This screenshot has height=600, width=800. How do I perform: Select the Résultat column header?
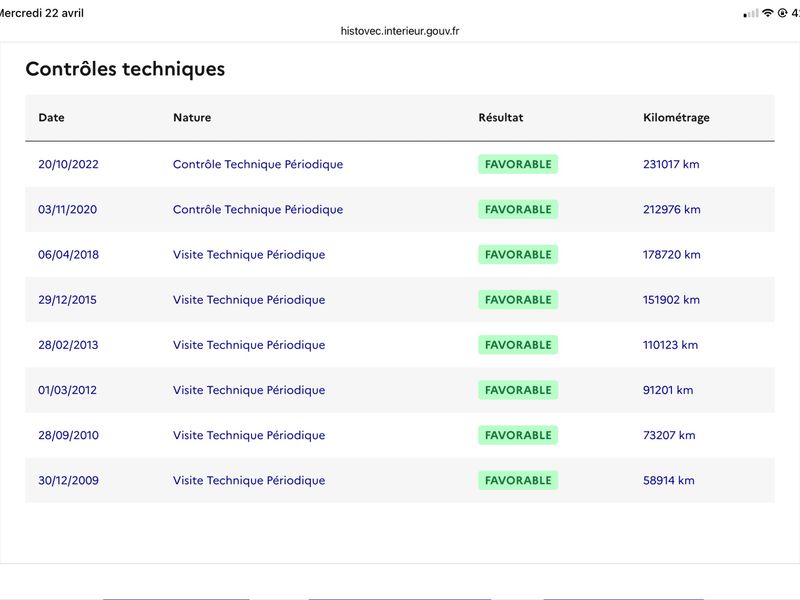pos(501,117)
